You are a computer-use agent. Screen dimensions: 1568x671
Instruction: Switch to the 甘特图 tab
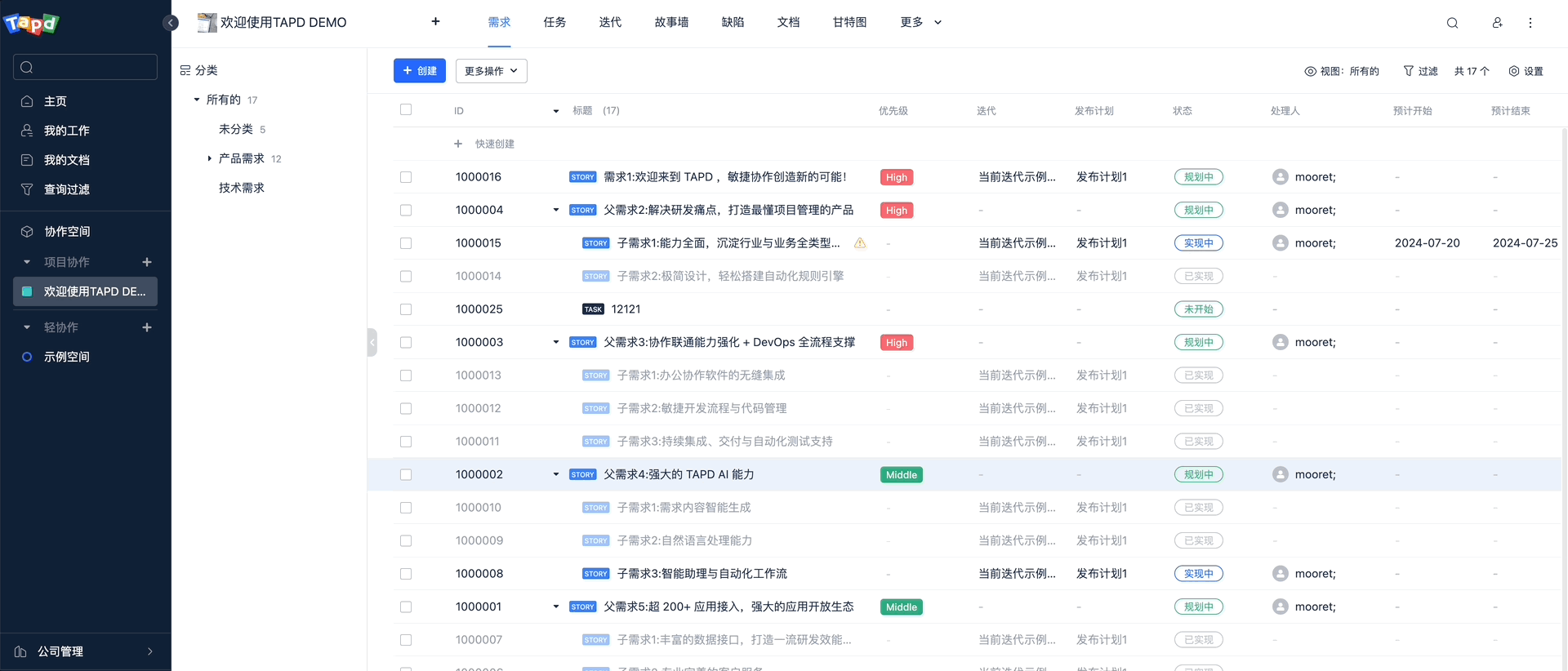pos(849,22)
